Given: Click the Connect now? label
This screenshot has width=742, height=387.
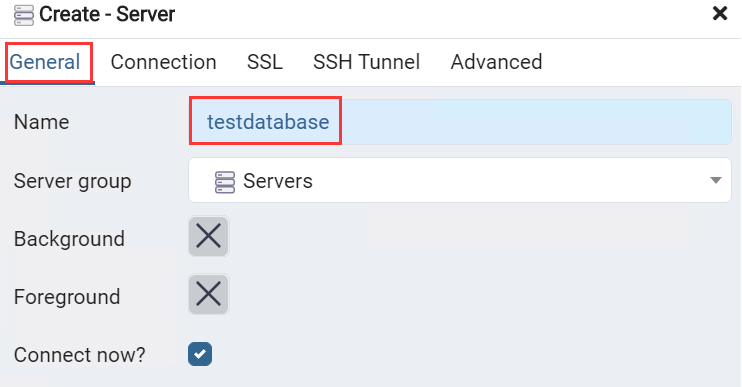Looking at the screenshot, I should click(x=80, y=355).
